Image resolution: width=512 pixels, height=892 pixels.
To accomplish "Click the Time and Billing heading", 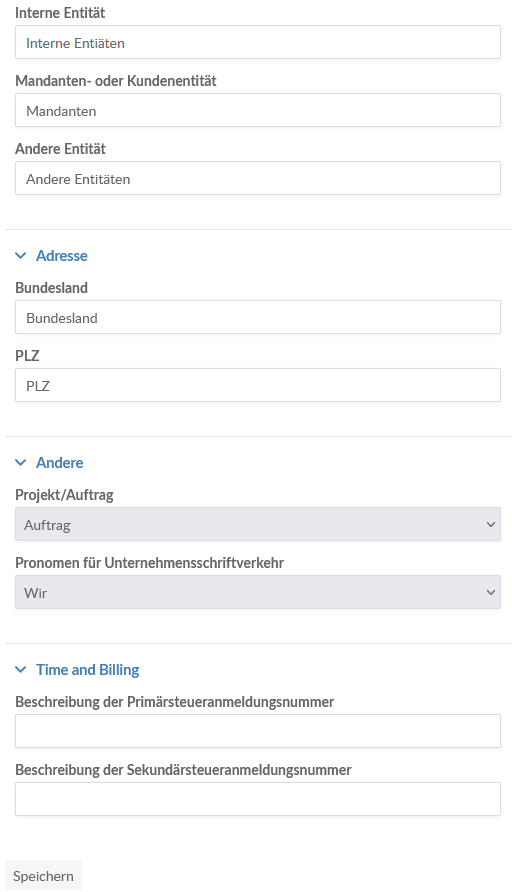I will 88,670.
